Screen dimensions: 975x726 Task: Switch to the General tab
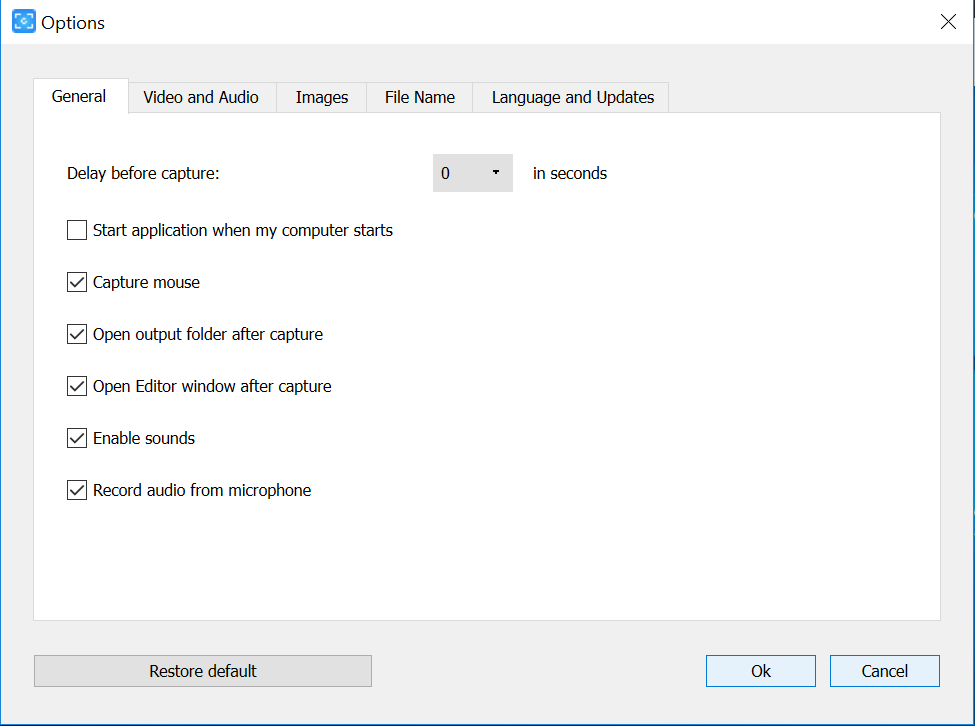coord(79,97)
